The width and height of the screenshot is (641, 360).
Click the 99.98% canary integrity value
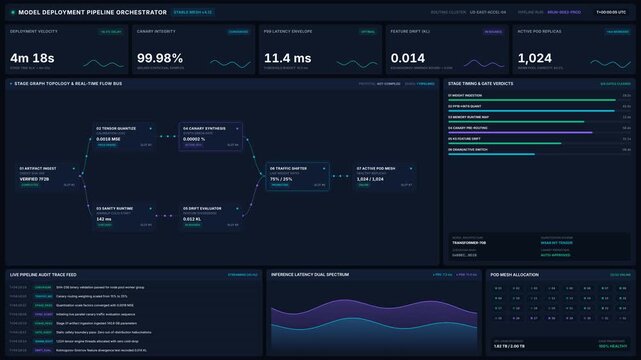pos(160,58)
